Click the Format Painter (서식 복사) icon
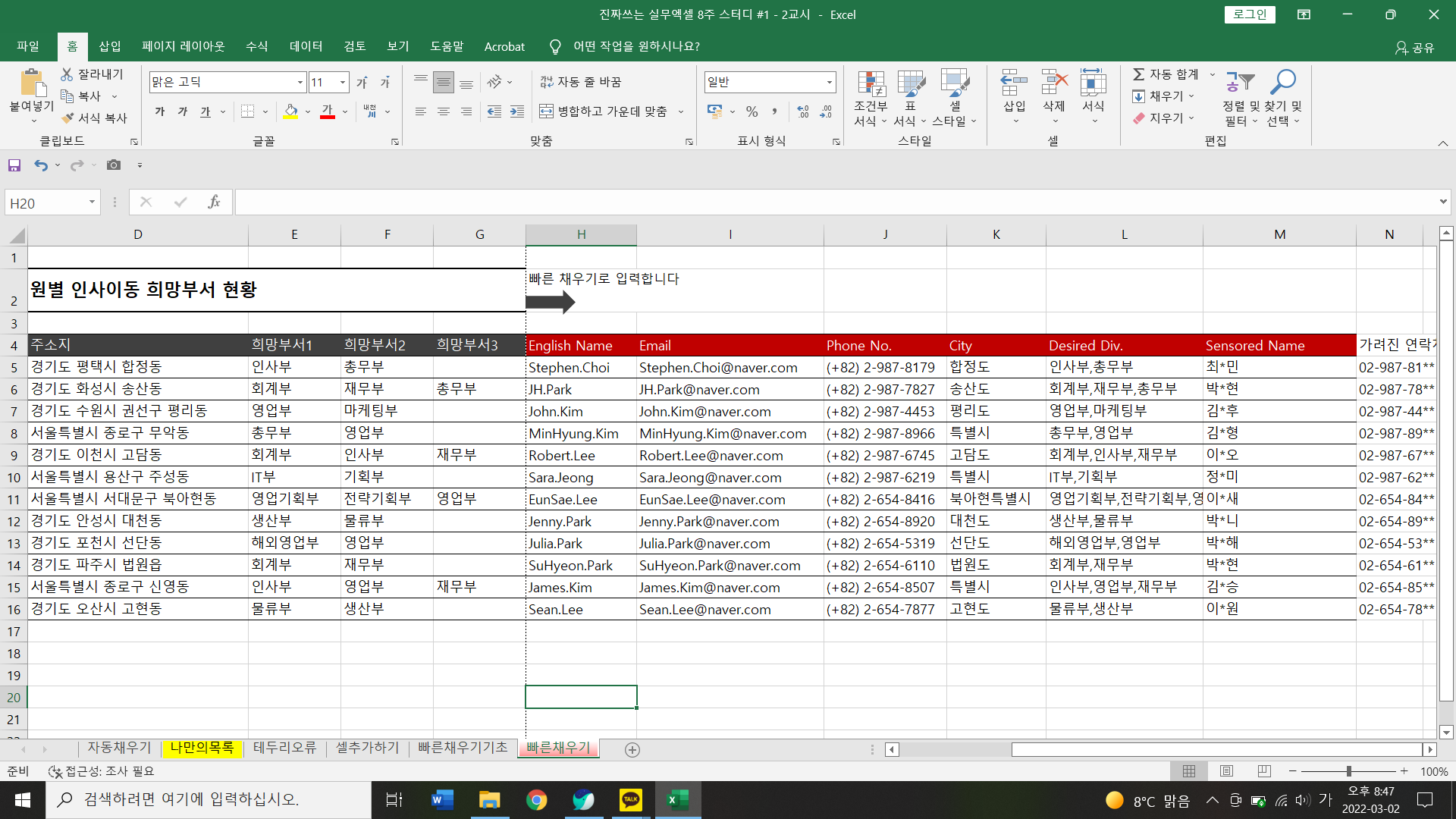 (x=68, y=118)
